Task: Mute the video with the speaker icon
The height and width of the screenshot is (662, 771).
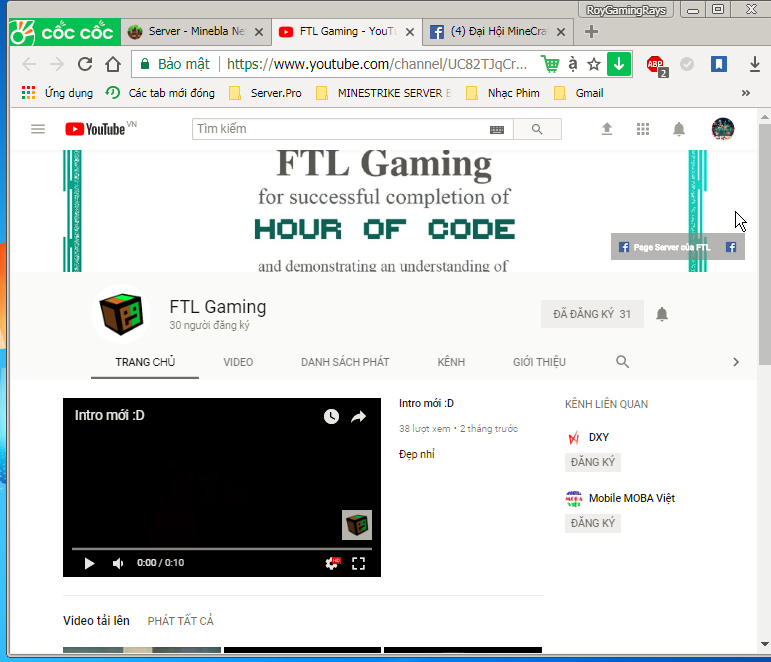Action: 118,563
